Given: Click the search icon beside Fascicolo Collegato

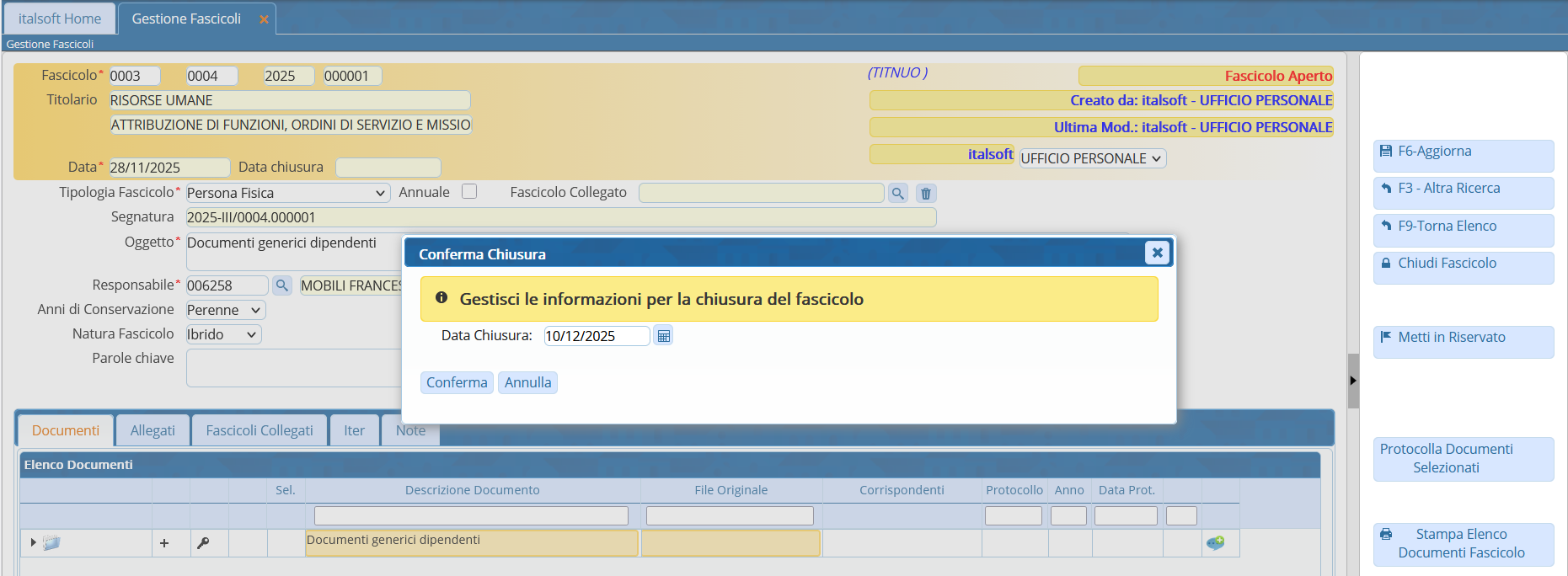Looking at the screenshot, I should pos(898,194).
